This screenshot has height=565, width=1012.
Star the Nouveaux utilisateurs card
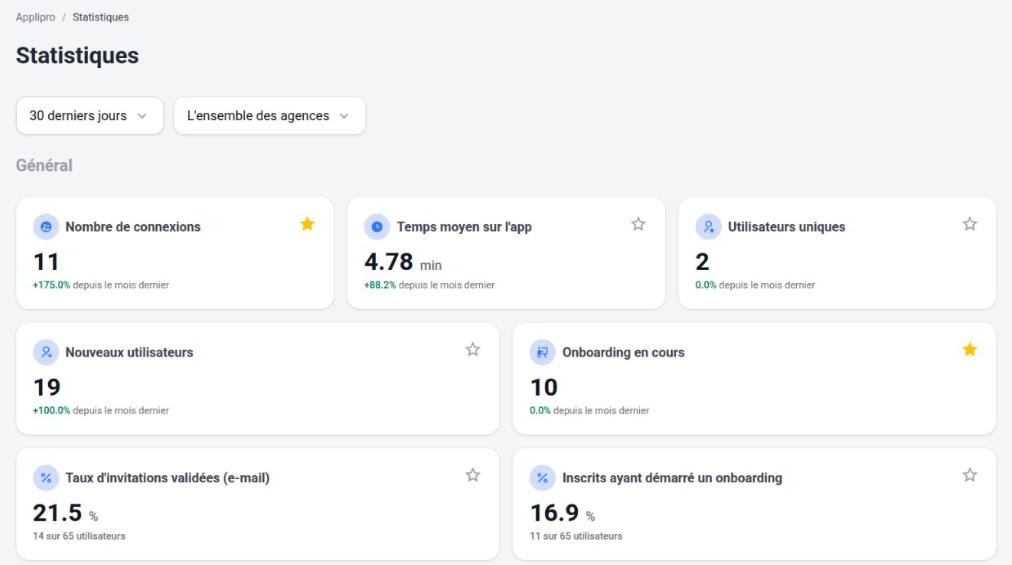click(x=472, y=349)
